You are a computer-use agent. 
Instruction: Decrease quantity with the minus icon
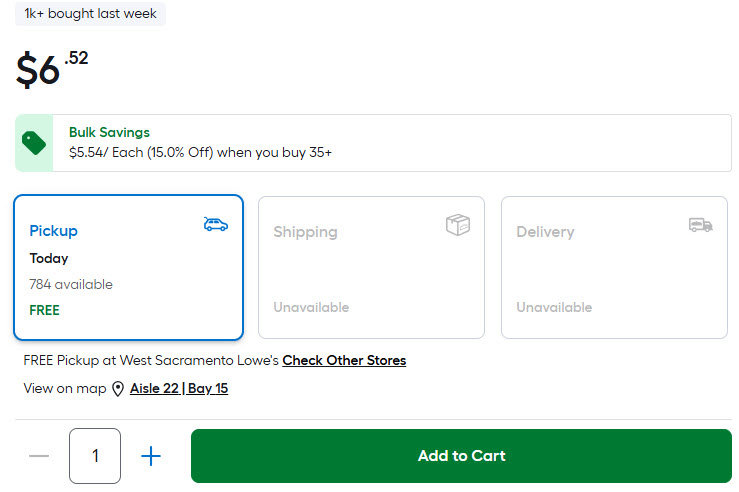click(x=39, y=456)
